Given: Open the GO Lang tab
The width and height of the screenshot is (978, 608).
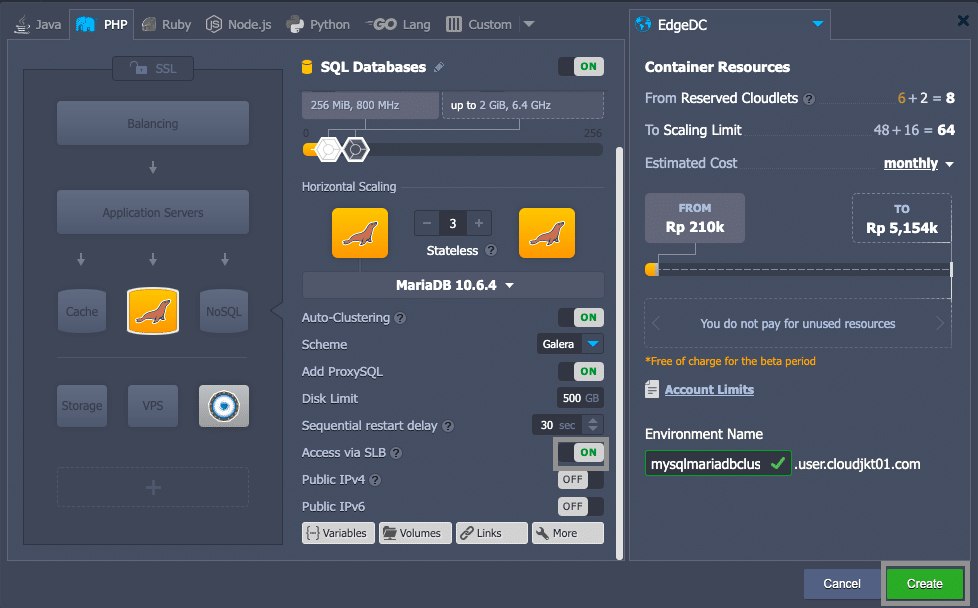Looking at the screenshot, I should pos(399,24).
